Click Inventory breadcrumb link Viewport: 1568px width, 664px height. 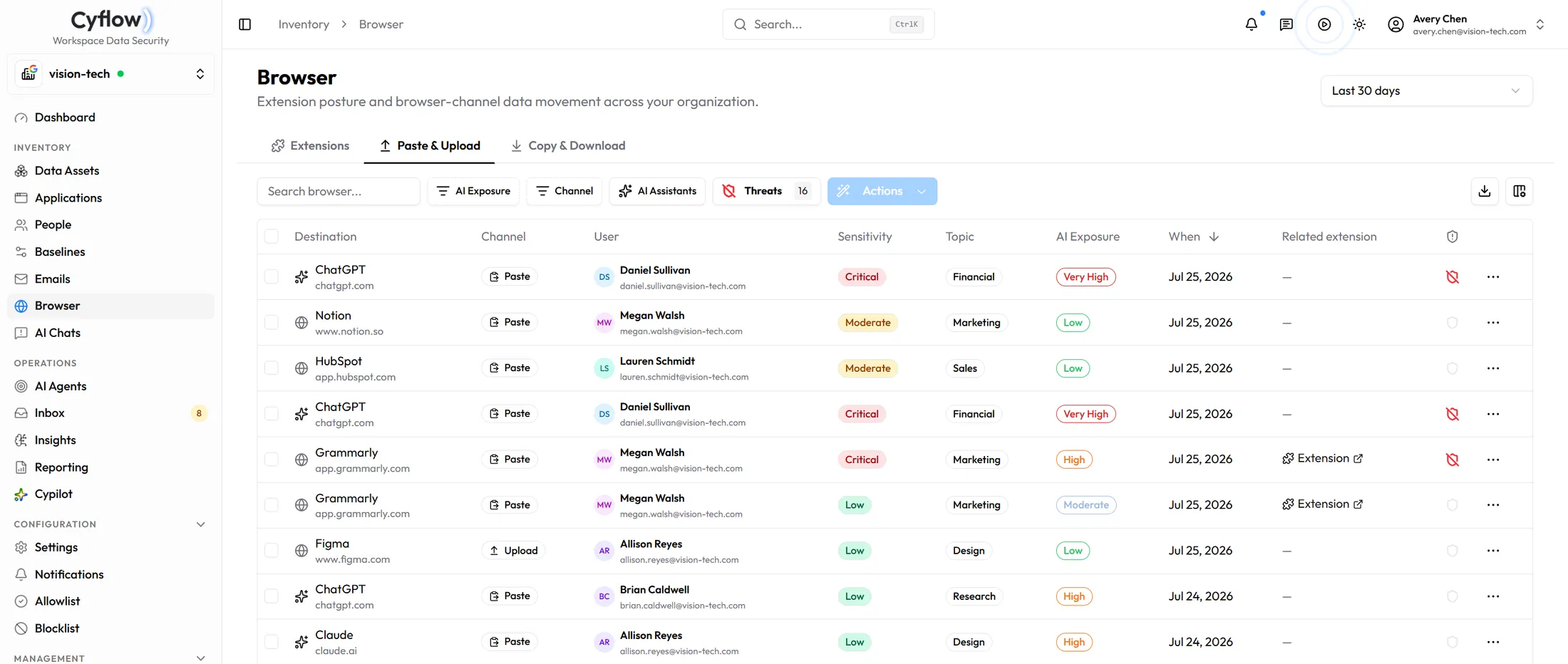tap(304, 24)
